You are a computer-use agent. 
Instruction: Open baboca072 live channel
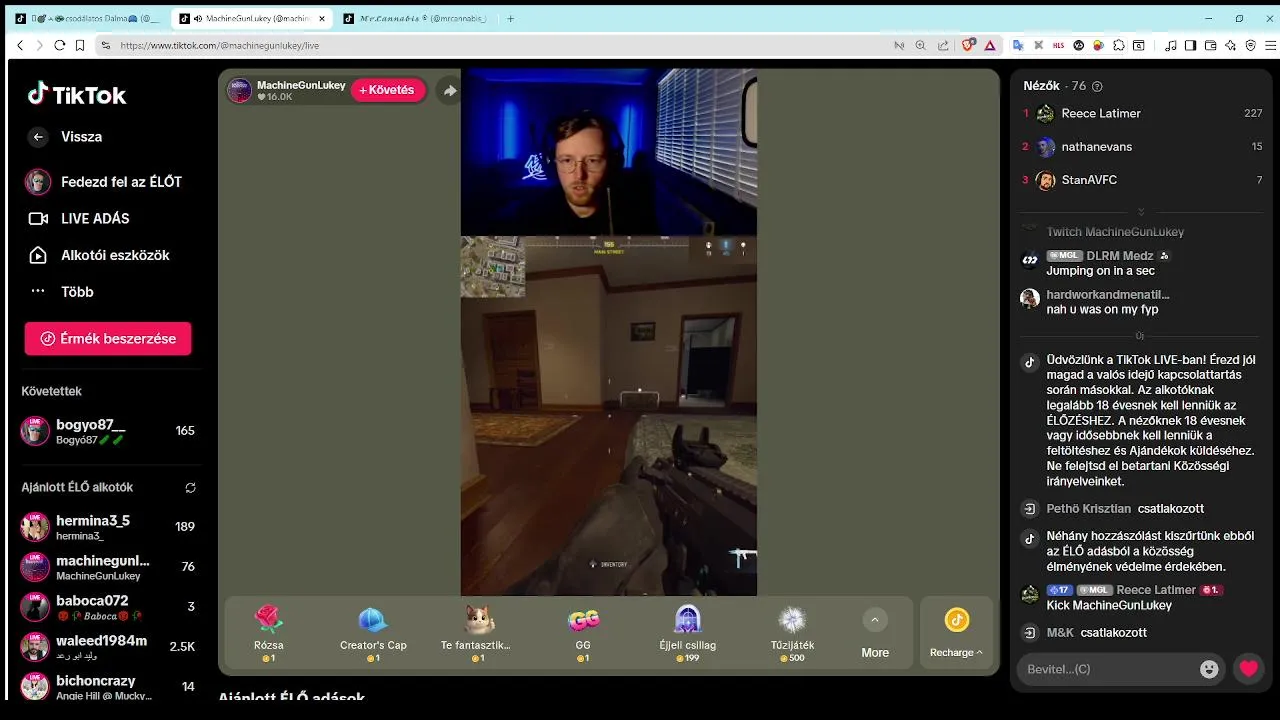[108, 607]
